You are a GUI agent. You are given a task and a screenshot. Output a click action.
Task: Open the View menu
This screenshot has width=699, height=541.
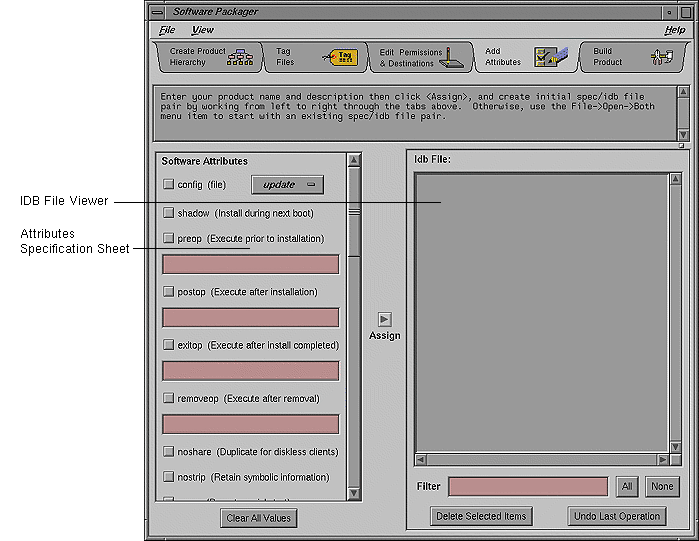202,30
